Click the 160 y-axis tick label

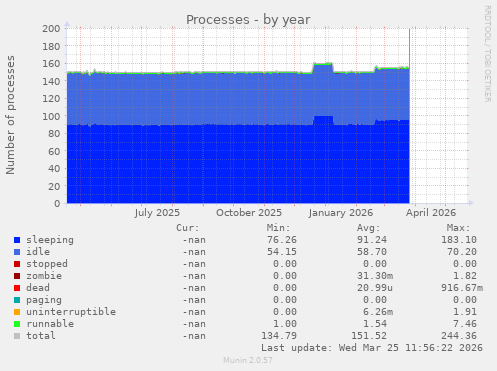51,64
